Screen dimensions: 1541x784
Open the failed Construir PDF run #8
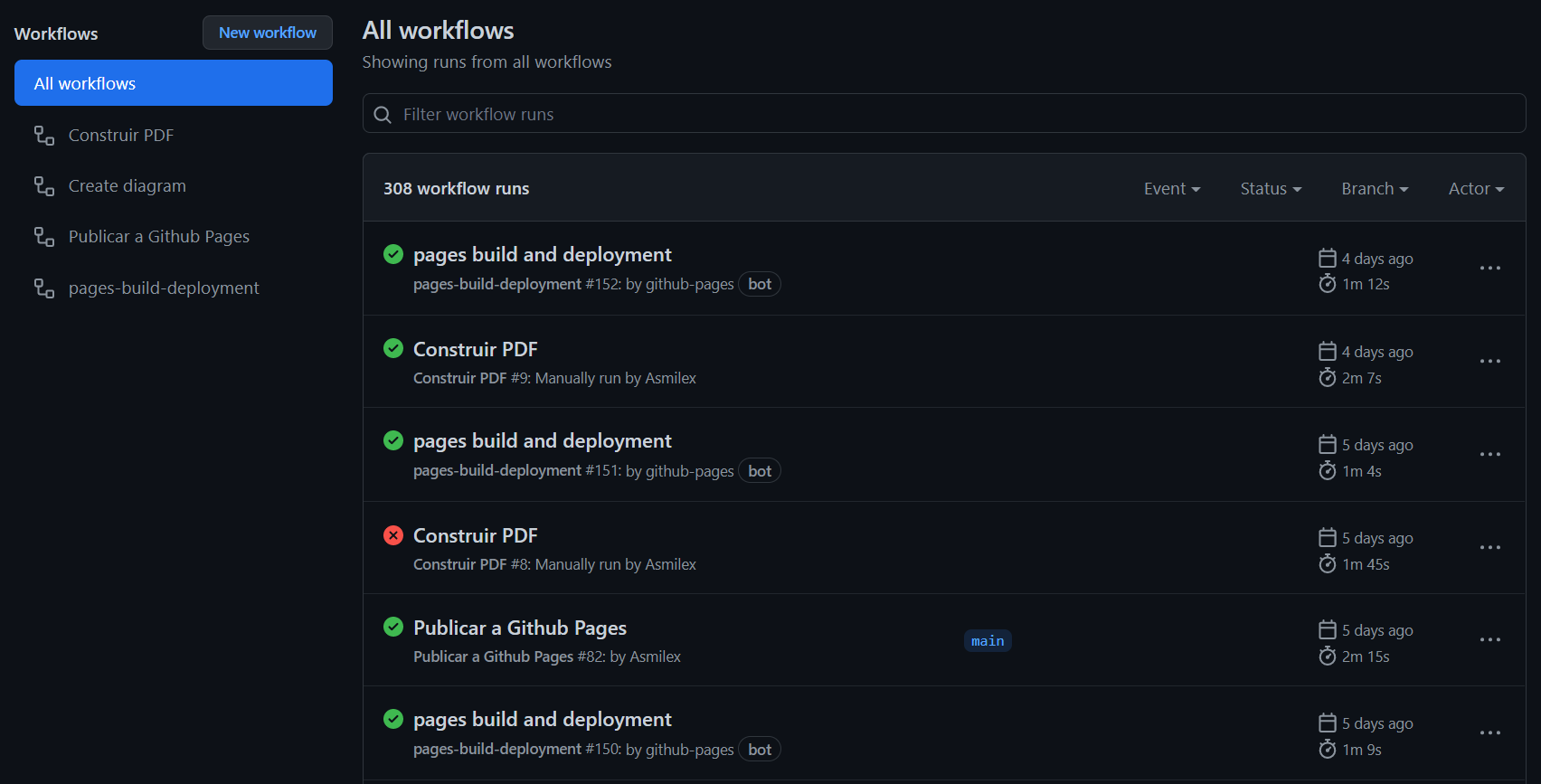tap(475, 535)
